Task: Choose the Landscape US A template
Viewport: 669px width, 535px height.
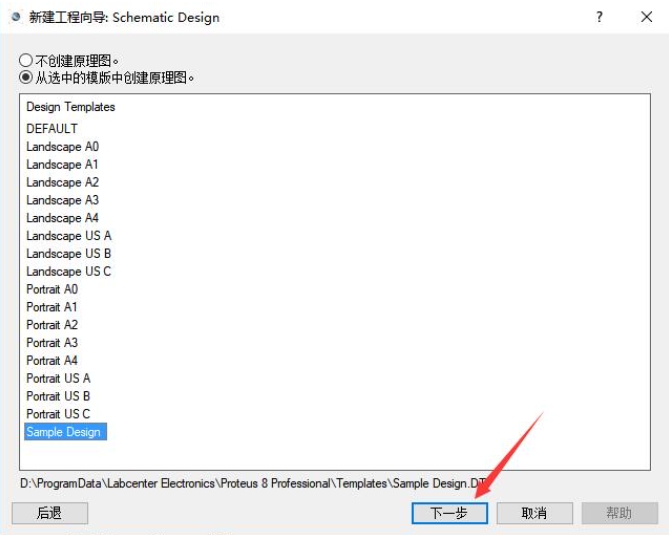Action: tap(69, 236)
